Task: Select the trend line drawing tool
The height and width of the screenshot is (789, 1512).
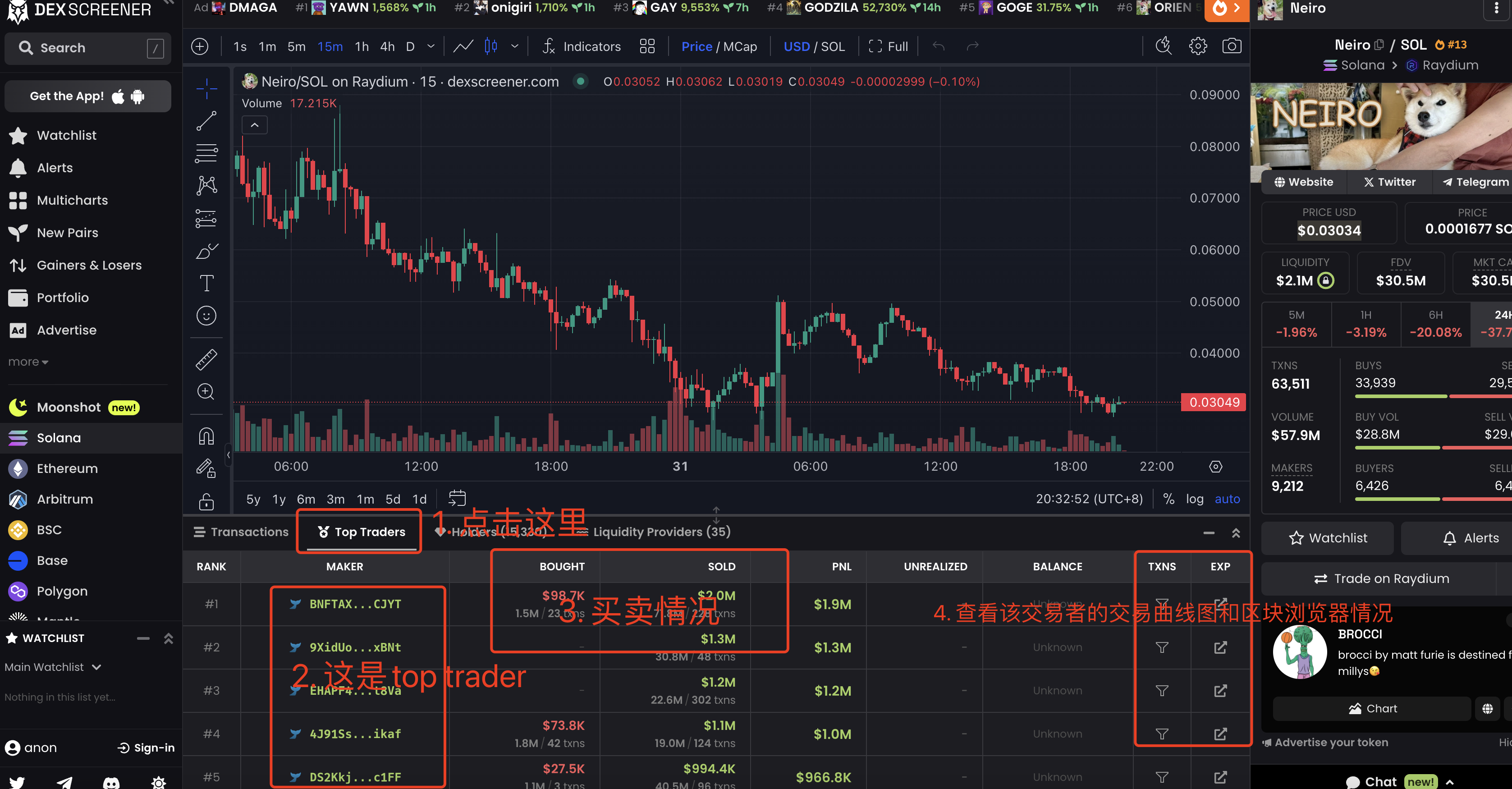Action: [206, 121]
